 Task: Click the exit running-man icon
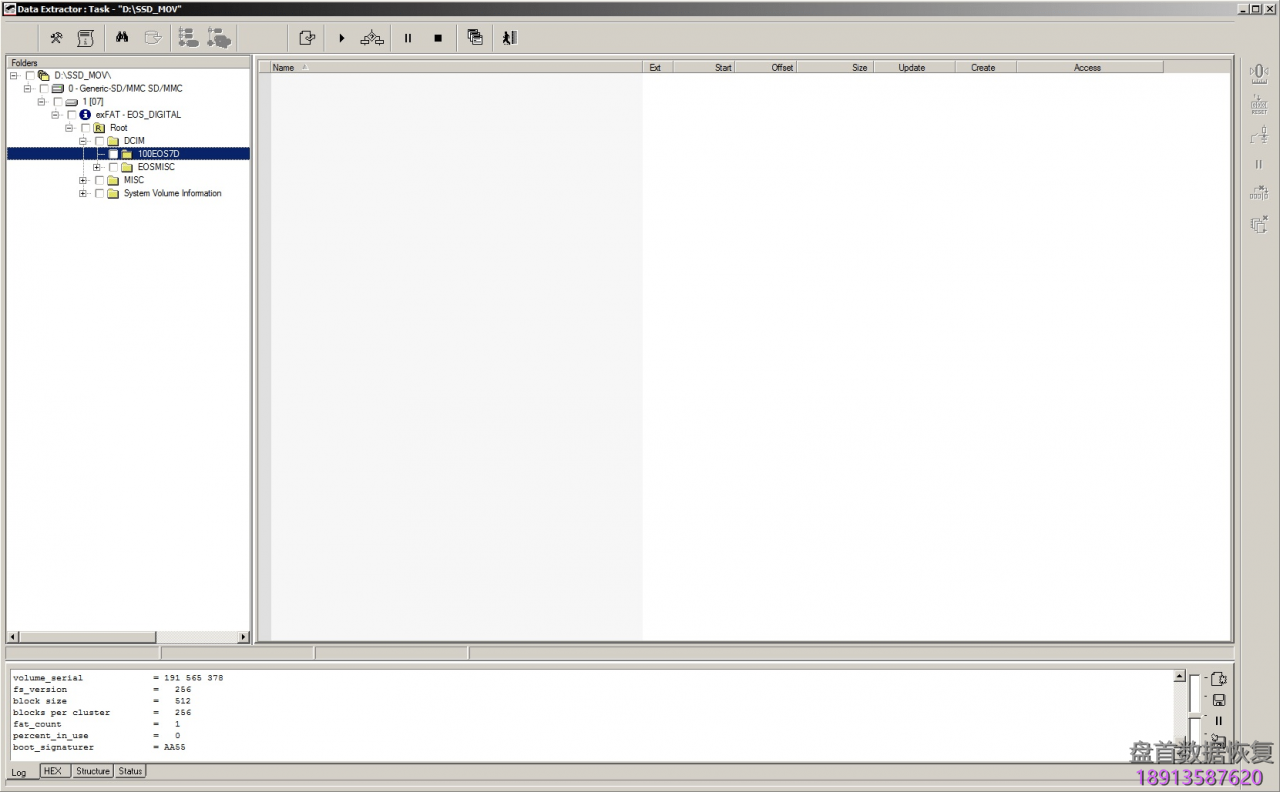coord(509,38)
